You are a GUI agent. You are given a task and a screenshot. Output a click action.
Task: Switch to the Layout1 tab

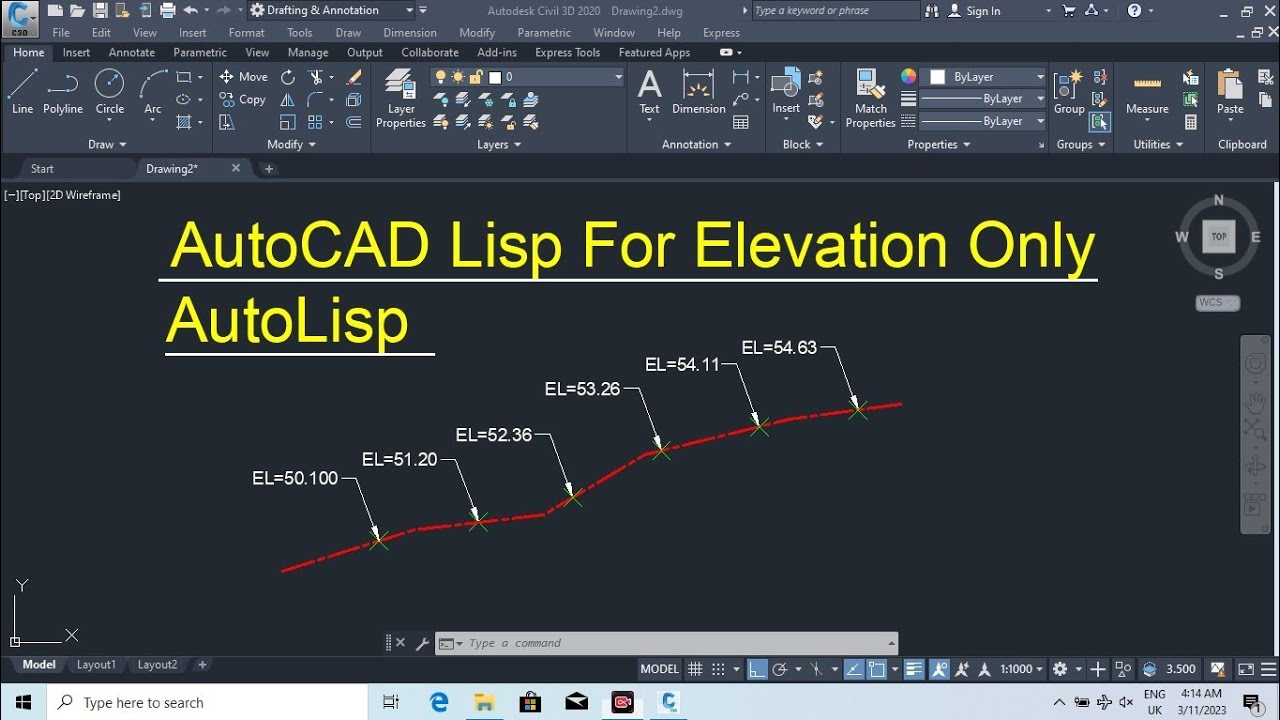click(96, 665)
